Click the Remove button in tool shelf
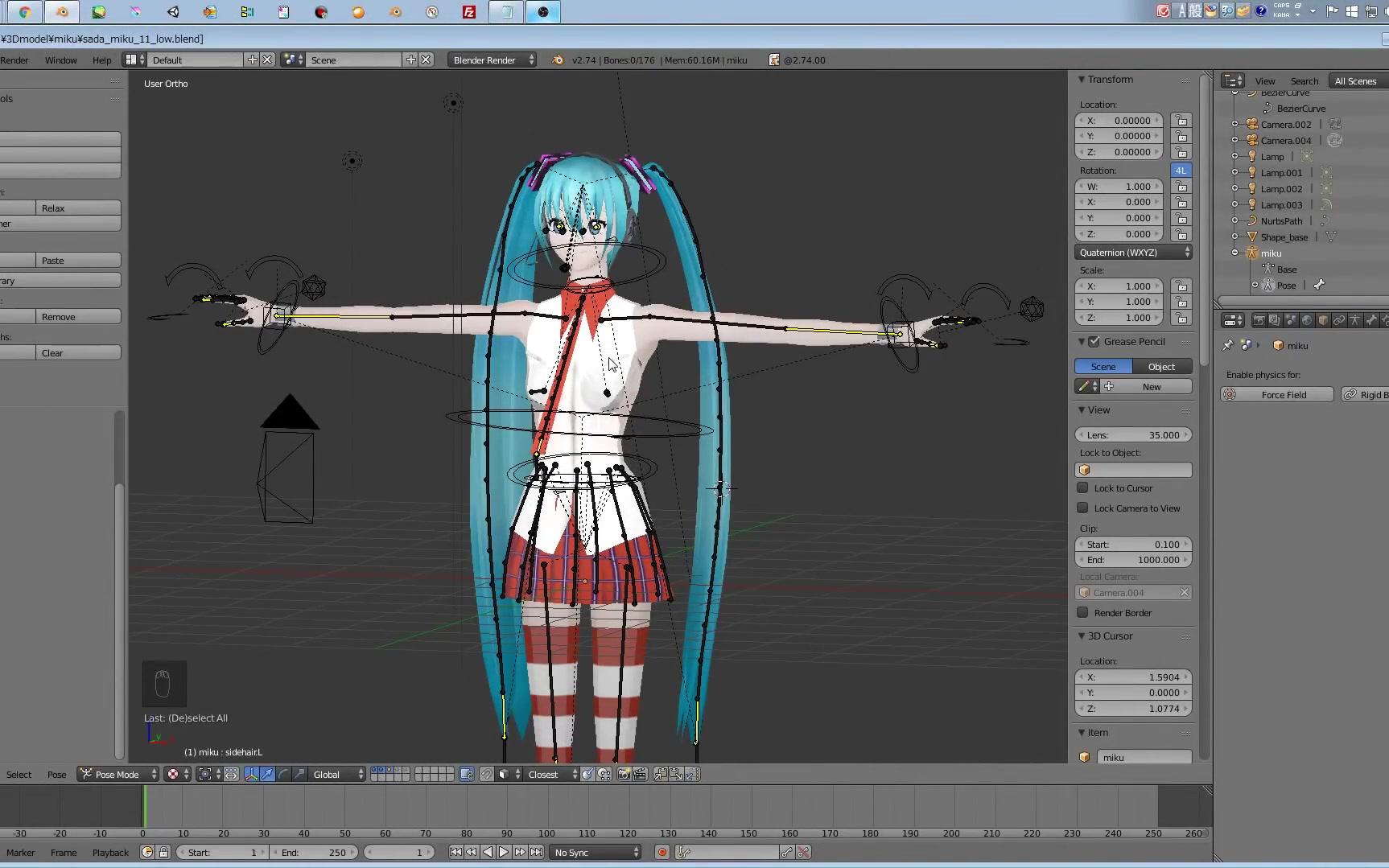This screenshot has width=1389, height=868. (79, 316)
